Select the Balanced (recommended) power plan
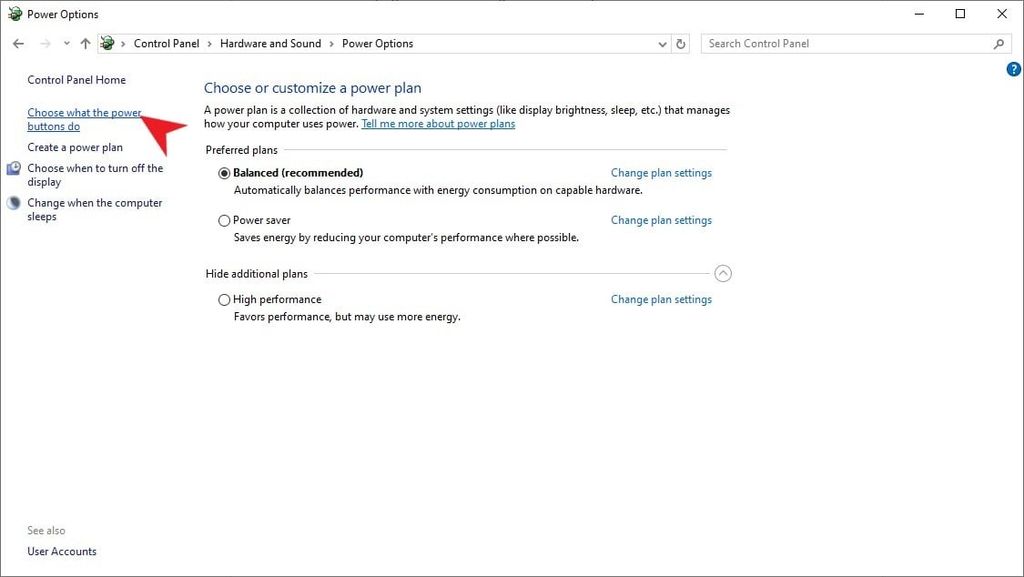1024x577 pixels. 224,173
